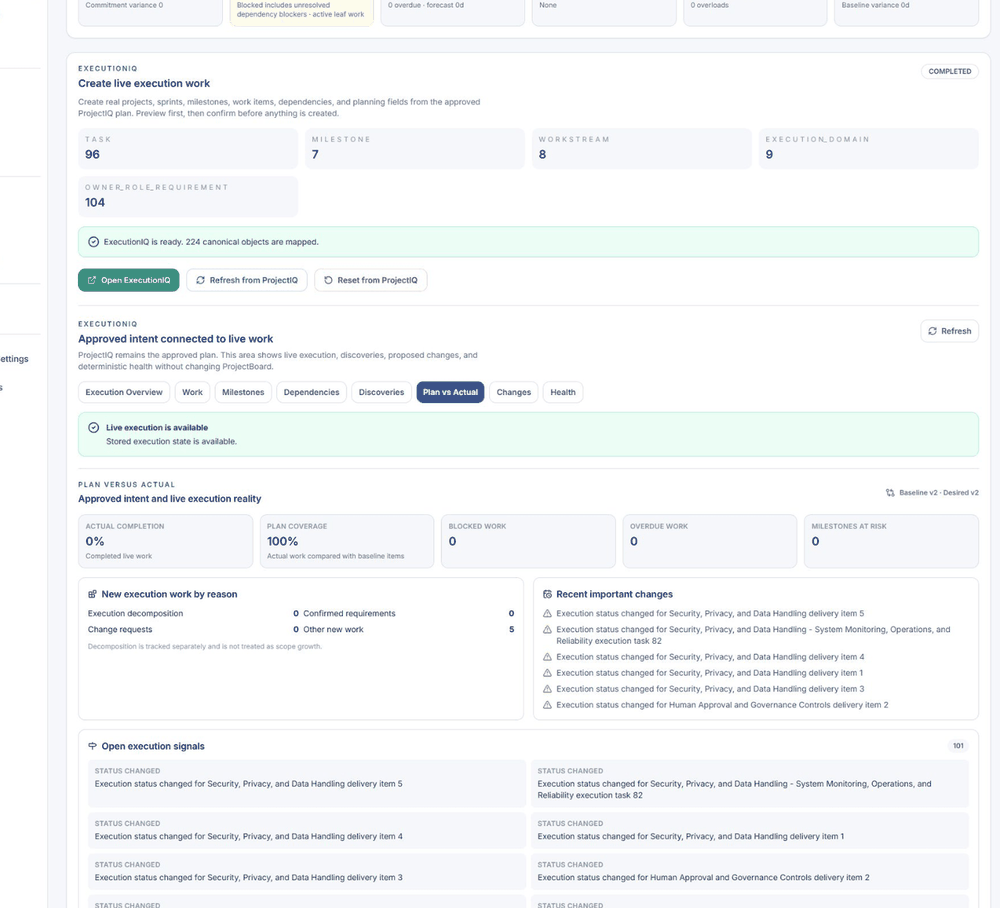Image resolution: width=1000 pixels, height=908 pixels.
Task: Click warning icon beside Human Approval recent change
Action: coord(547,705)
